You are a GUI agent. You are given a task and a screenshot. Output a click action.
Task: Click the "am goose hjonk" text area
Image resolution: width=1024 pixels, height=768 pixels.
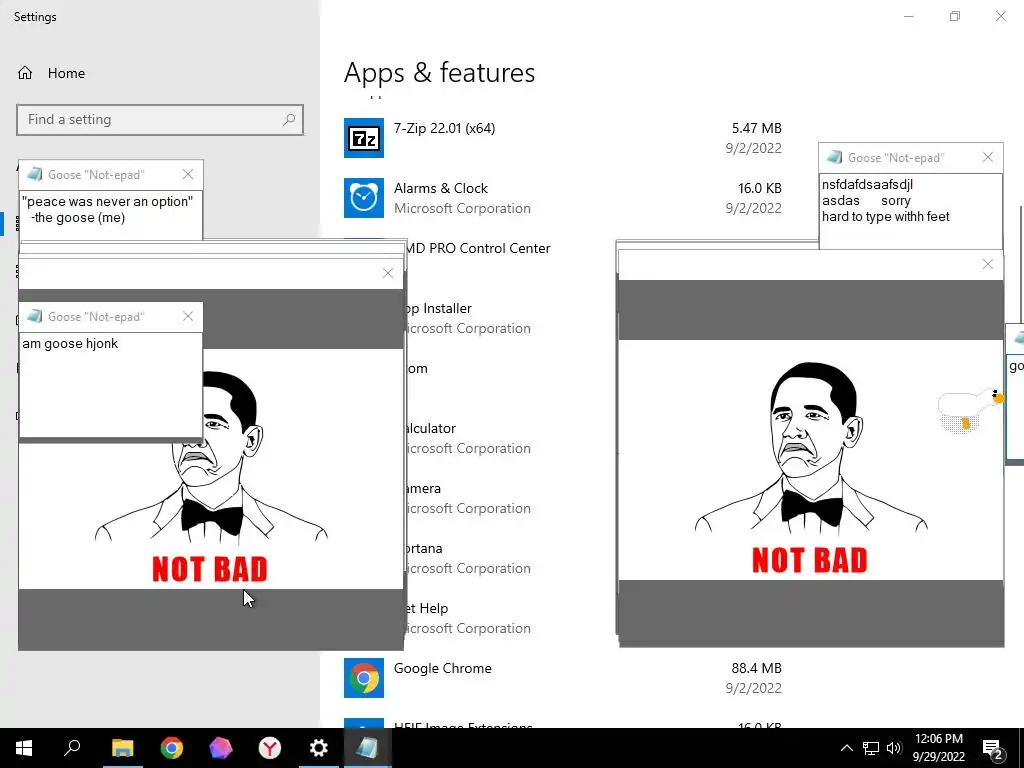111,385
